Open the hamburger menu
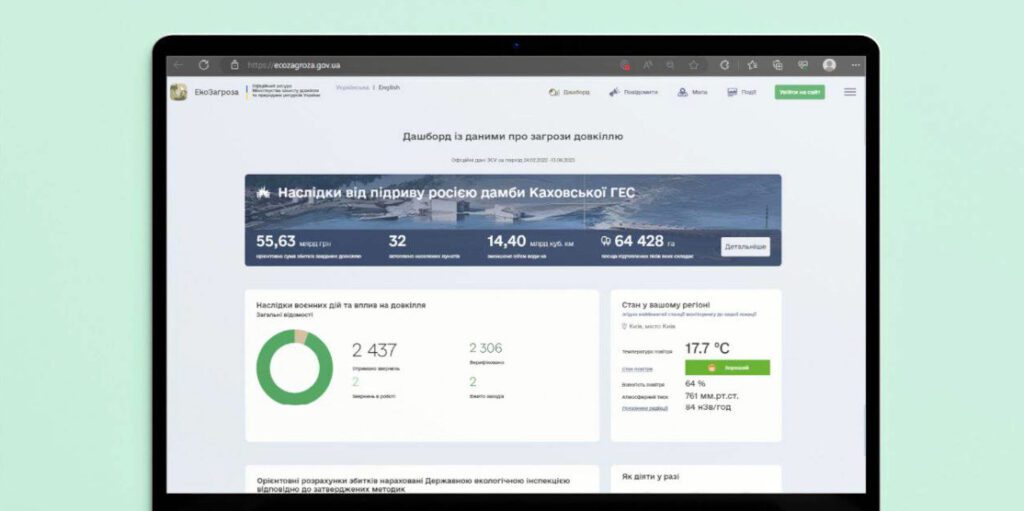Screen dimensions: 1024x511 coord(850,92)
